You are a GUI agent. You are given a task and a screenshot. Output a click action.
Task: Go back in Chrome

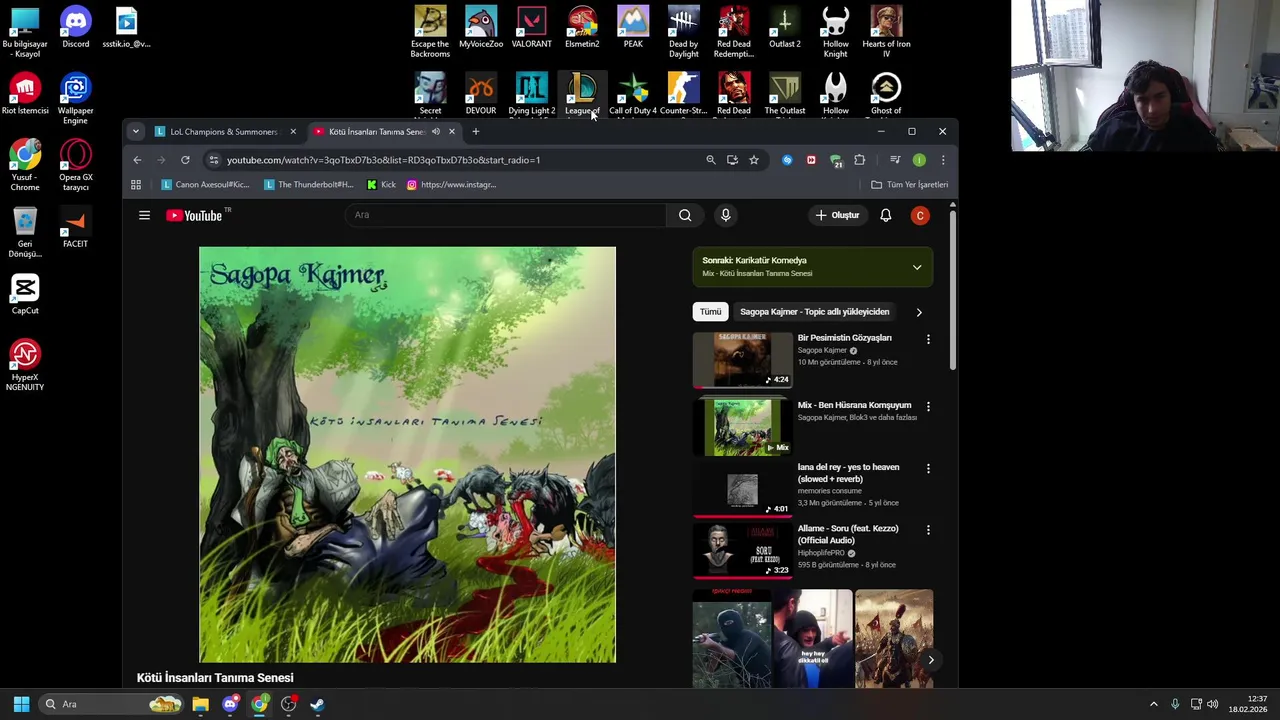[137, 160]
